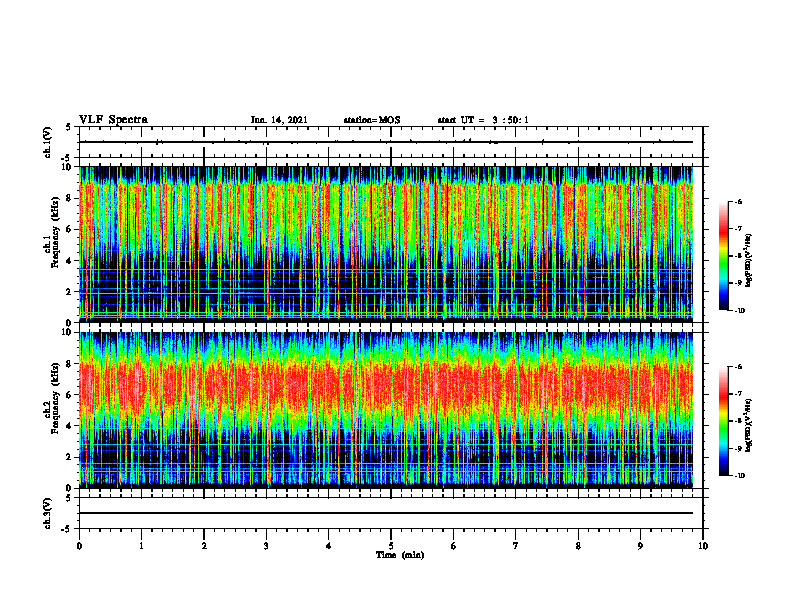The width and height of the screenshot is (792, 612).
Task: Click the "VLF Spectra" plot title
Action: (x=113, y=120)
